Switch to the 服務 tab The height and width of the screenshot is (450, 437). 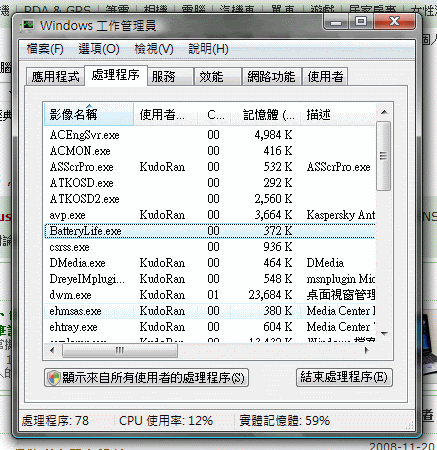(170, 77)
